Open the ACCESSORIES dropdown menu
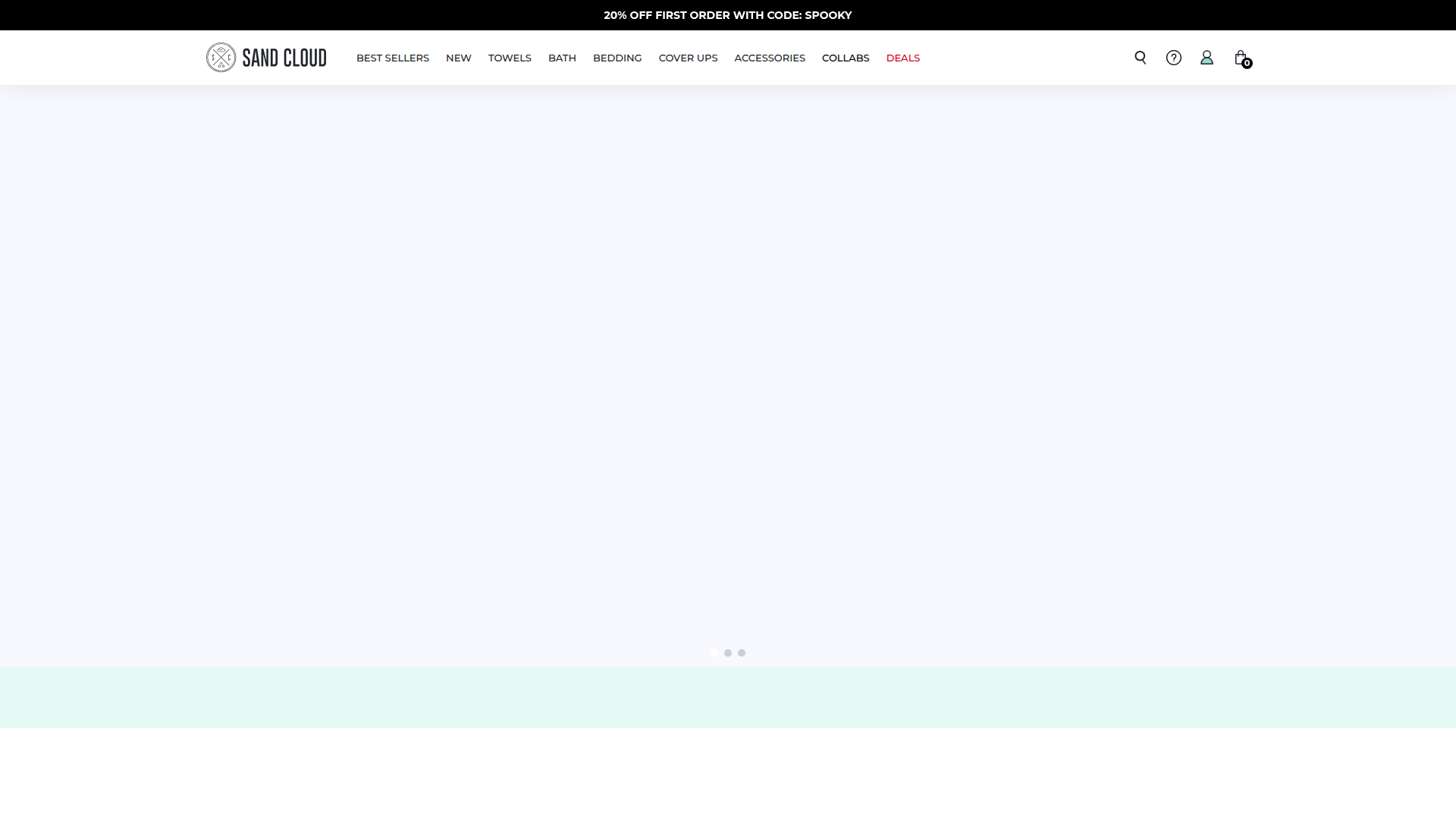1456x819 pixels. click(769, 58)
